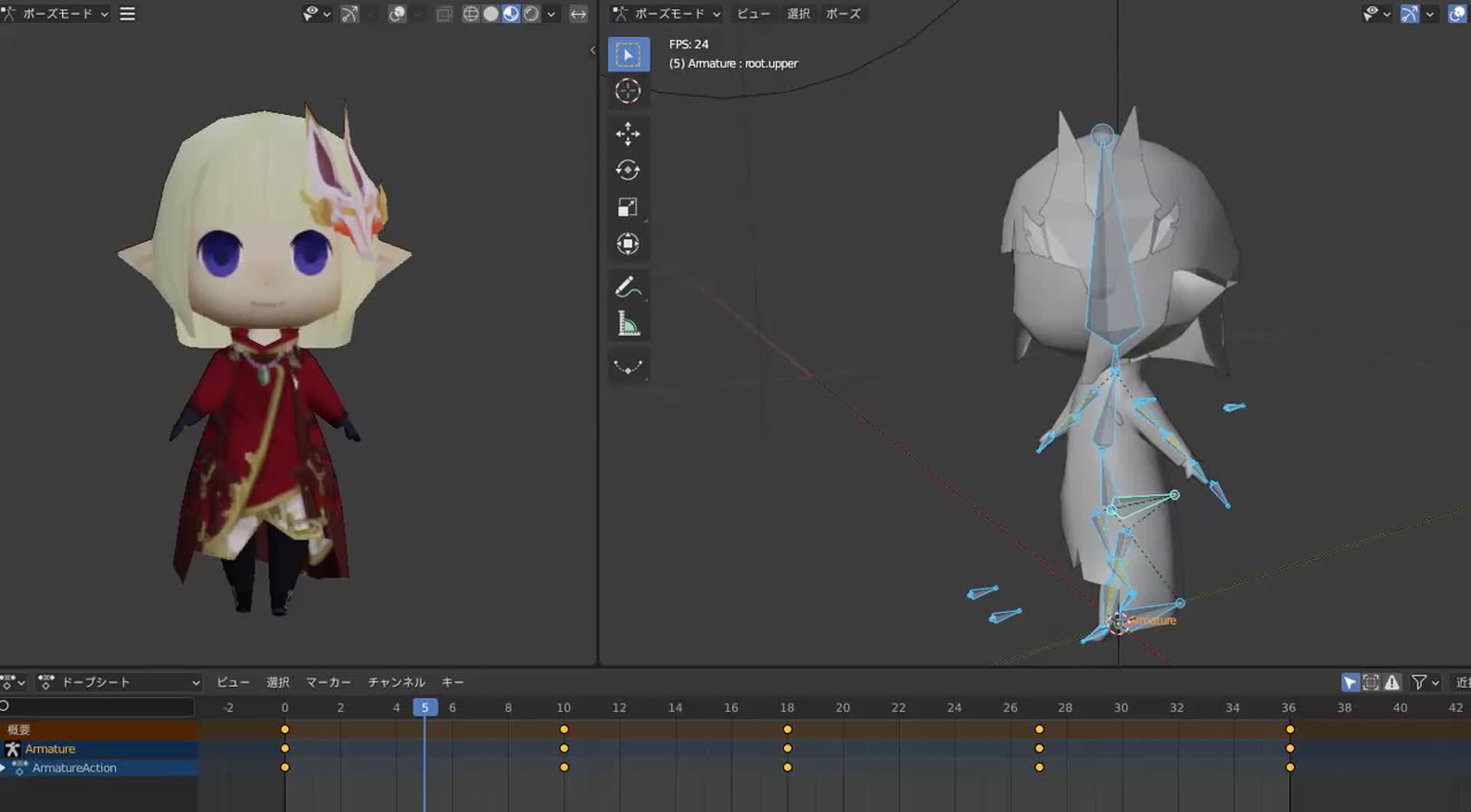Open the editor type selector in dope sheet

pos(11,682)
